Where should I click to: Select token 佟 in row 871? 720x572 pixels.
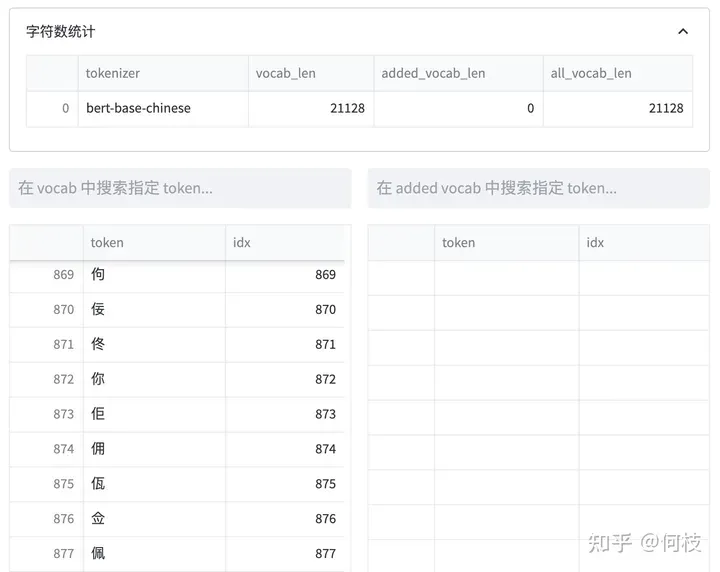pyautogui.click(x=154, y=345)
